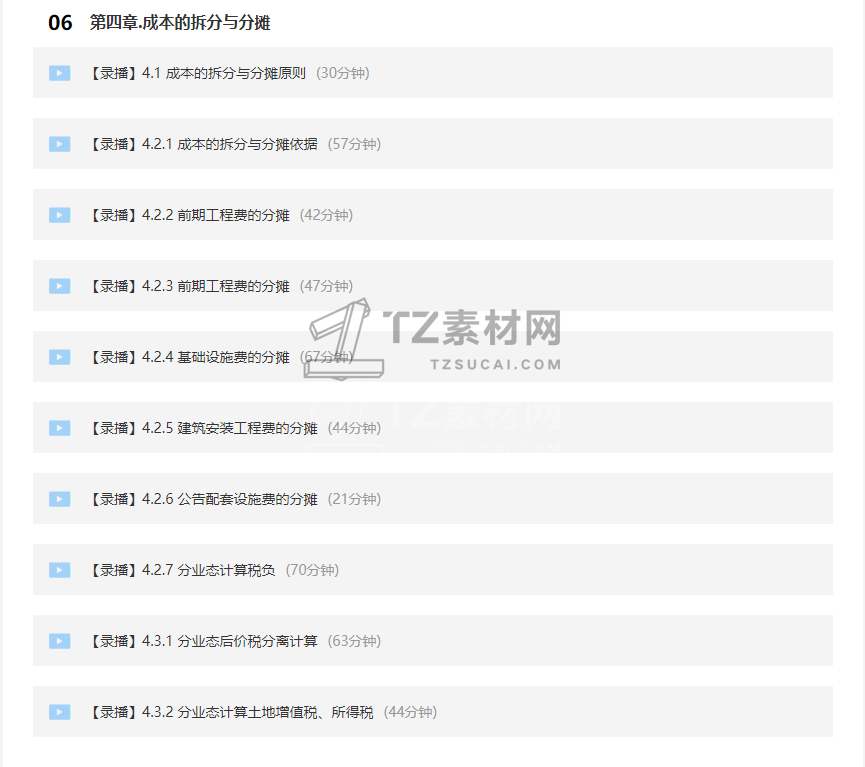Viewport: 865px width, 767px height.
Task: Click play icon for lesson 4.2.2 前期工程费的分摊
Action: click(x=60, y=215)
